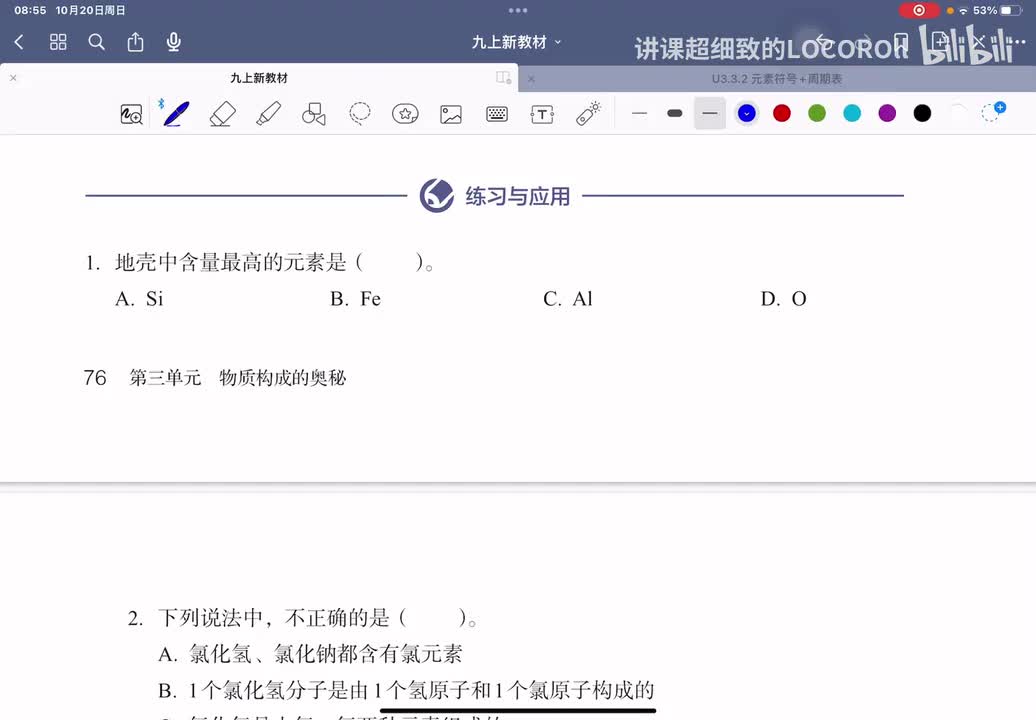Select the highlighter tool
The image size is (1036, 720).
point(268,114)
